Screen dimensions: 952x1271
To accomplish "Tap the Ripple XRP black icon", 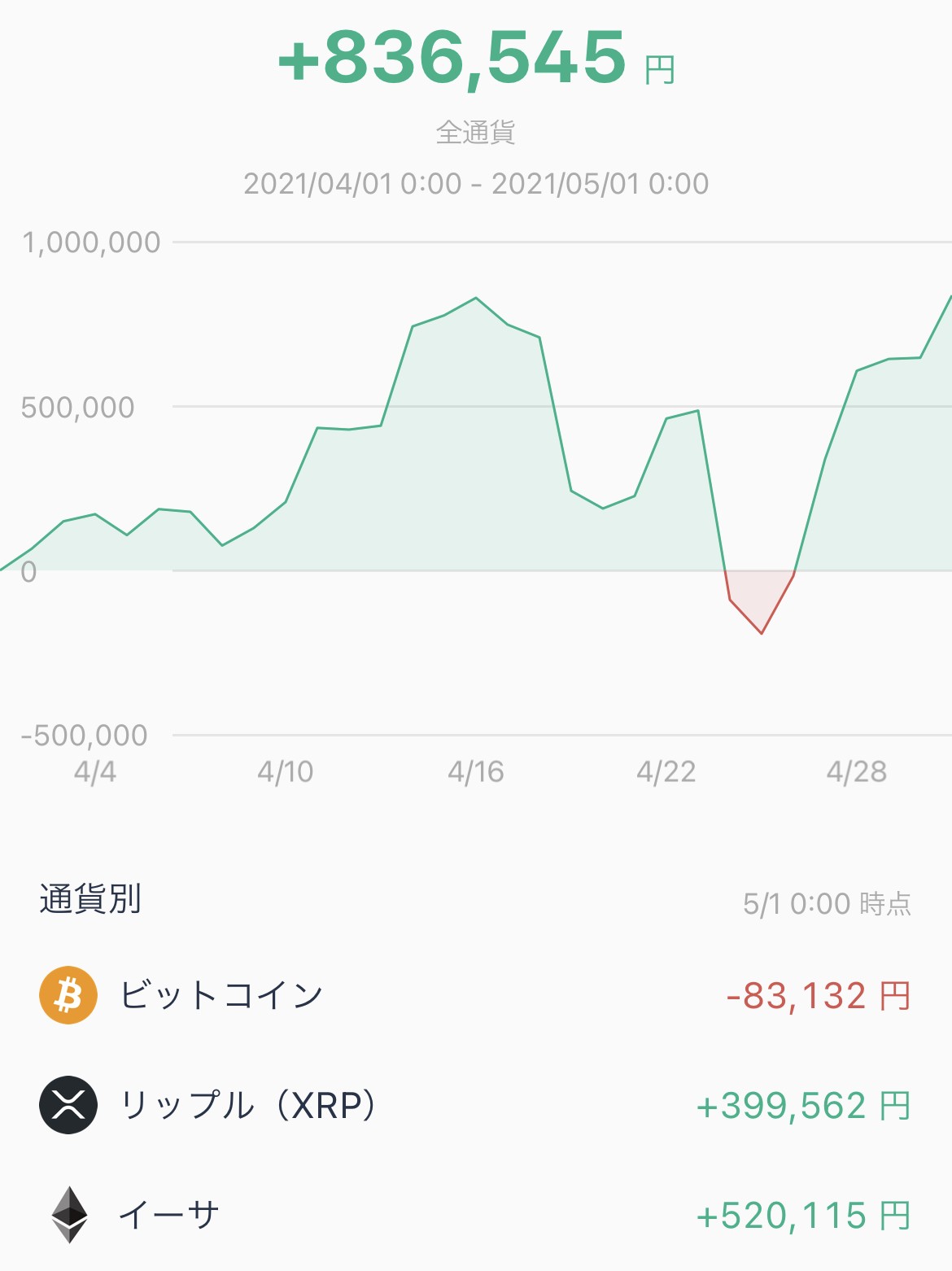I will click(x=68, y=1105).
